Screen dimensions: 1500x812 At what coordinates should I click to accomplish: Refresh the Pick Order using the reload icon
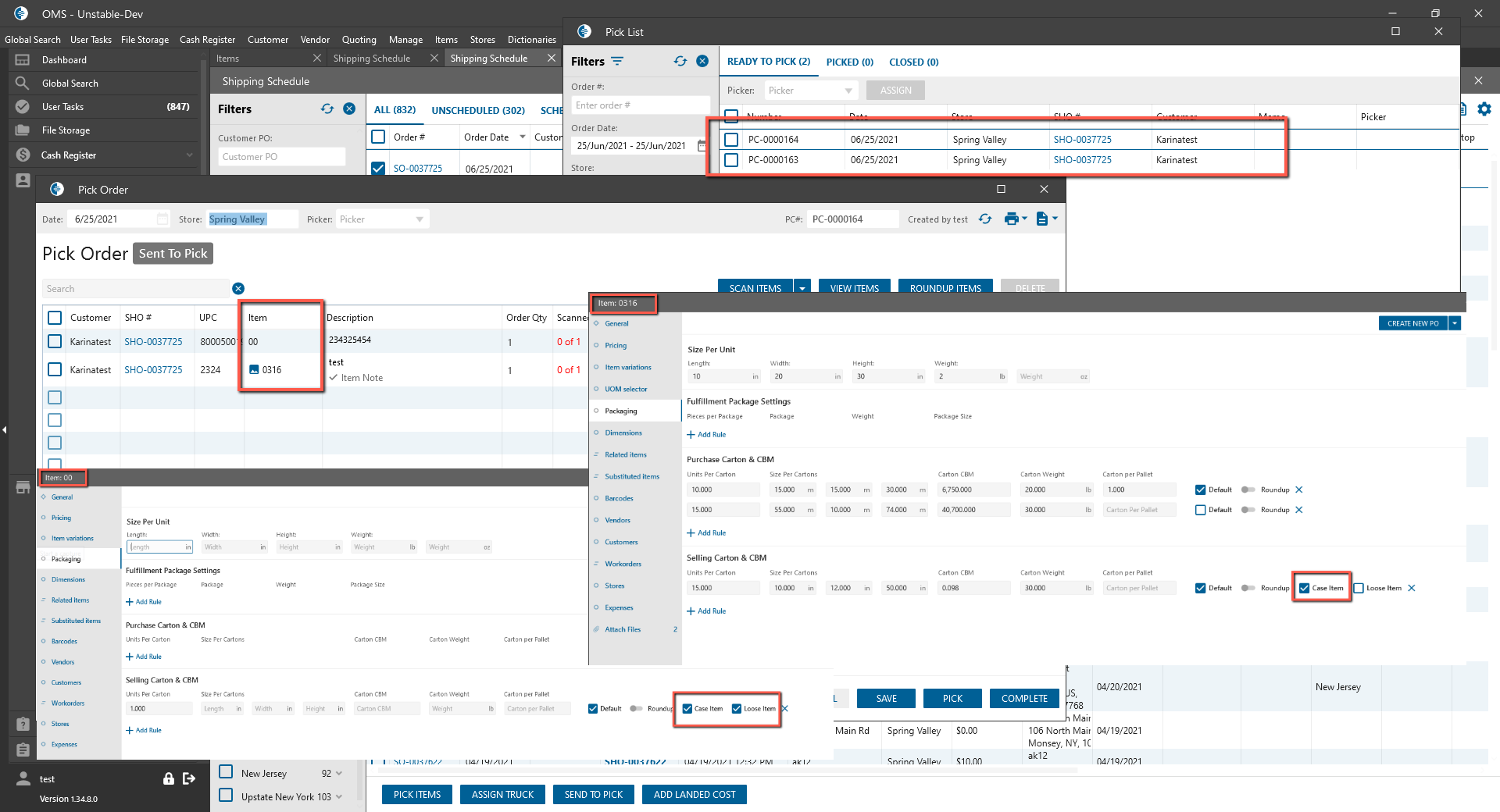coord(985,219)
